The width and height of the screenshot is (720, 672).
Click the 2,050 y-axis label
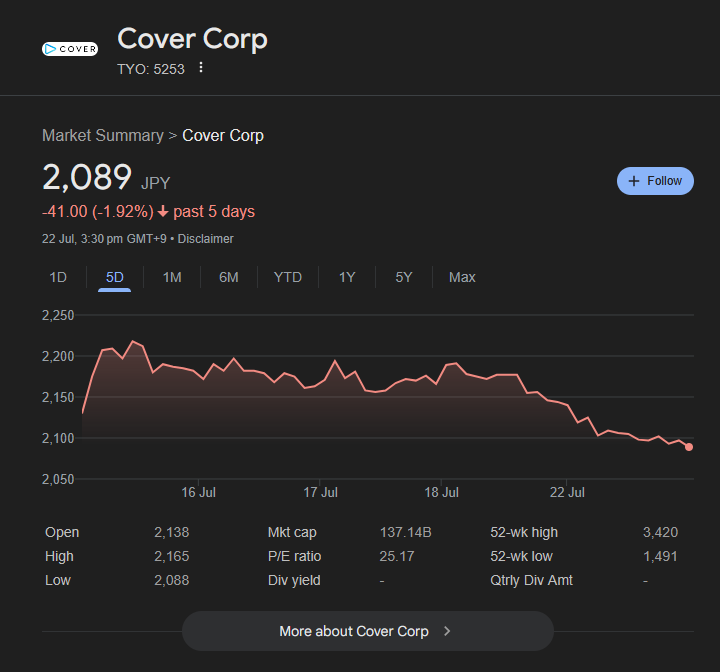pos(58,479)
